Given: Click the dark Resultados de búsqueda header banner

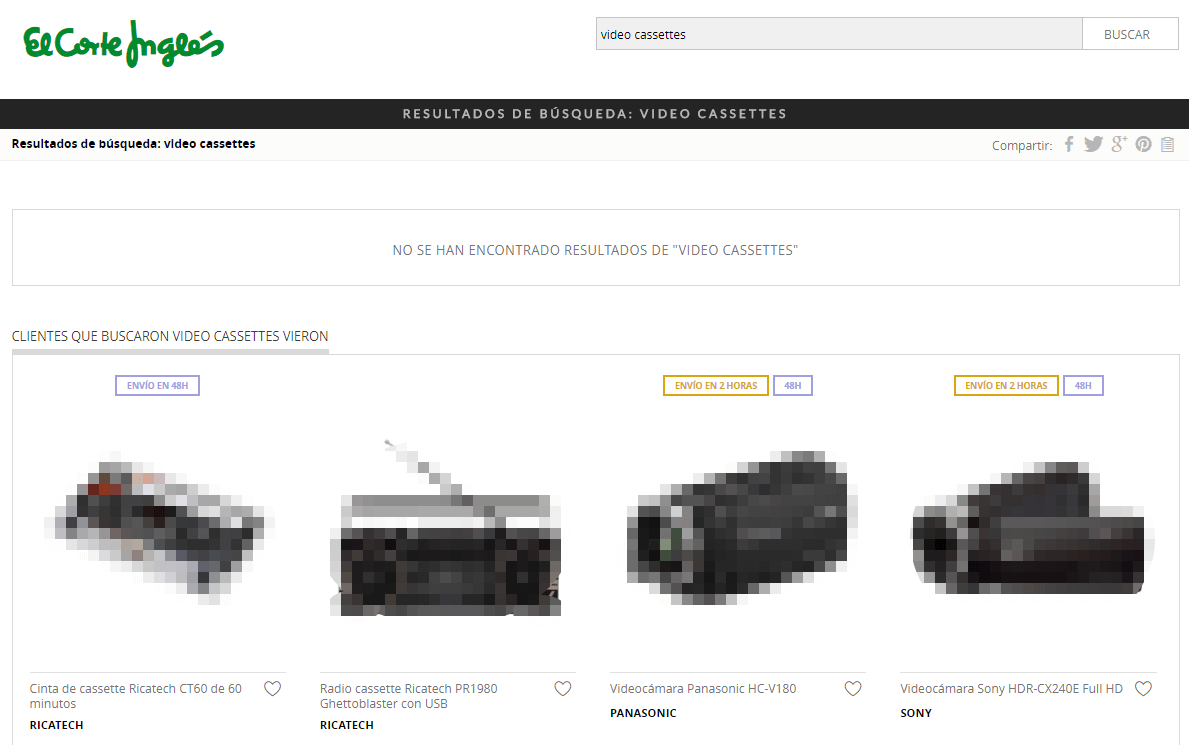Looking at the screenshot, I should point(594,114).
